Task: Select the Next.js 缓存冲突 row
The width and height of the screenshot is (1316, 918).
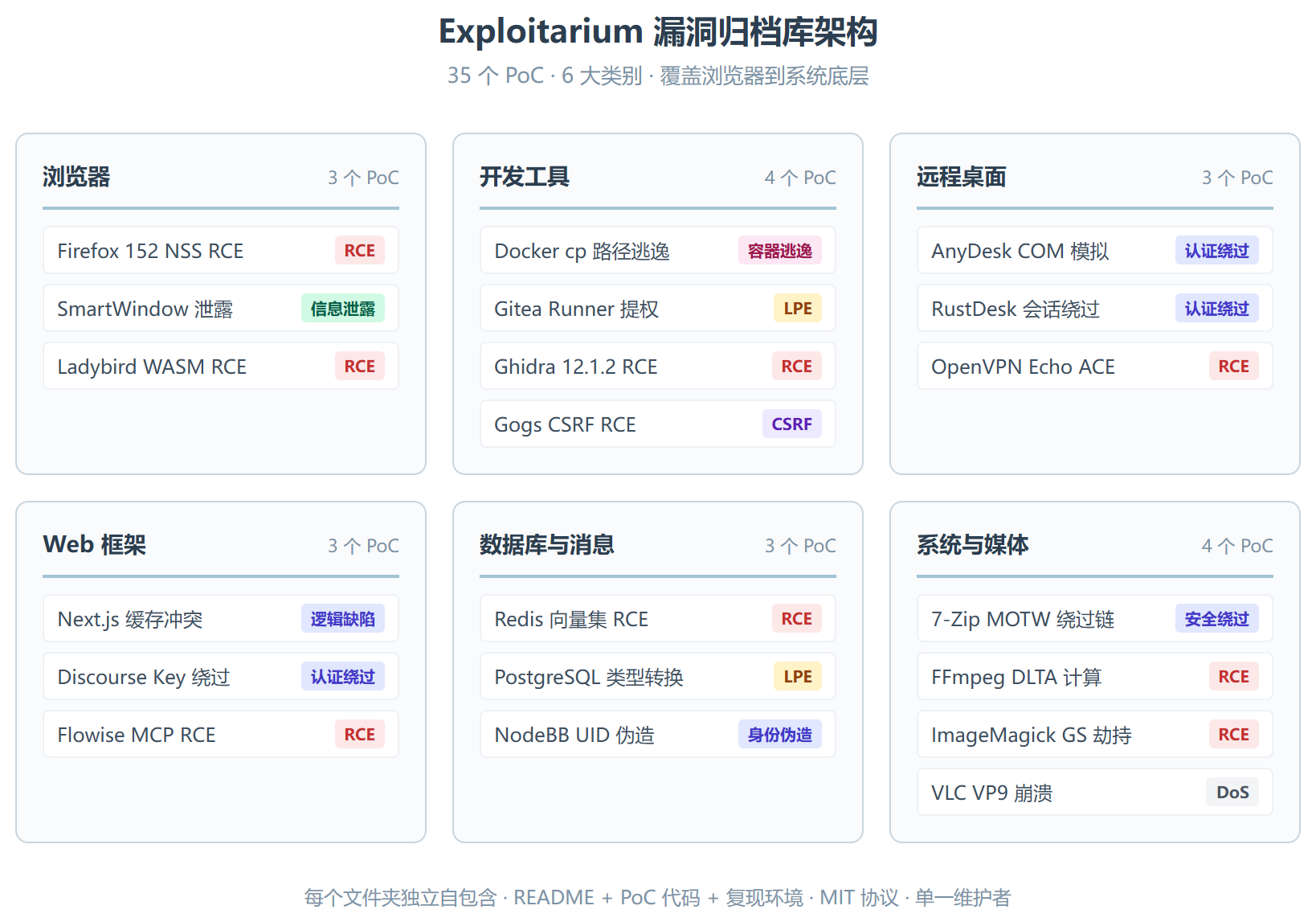Action: (x=221, y=619)
